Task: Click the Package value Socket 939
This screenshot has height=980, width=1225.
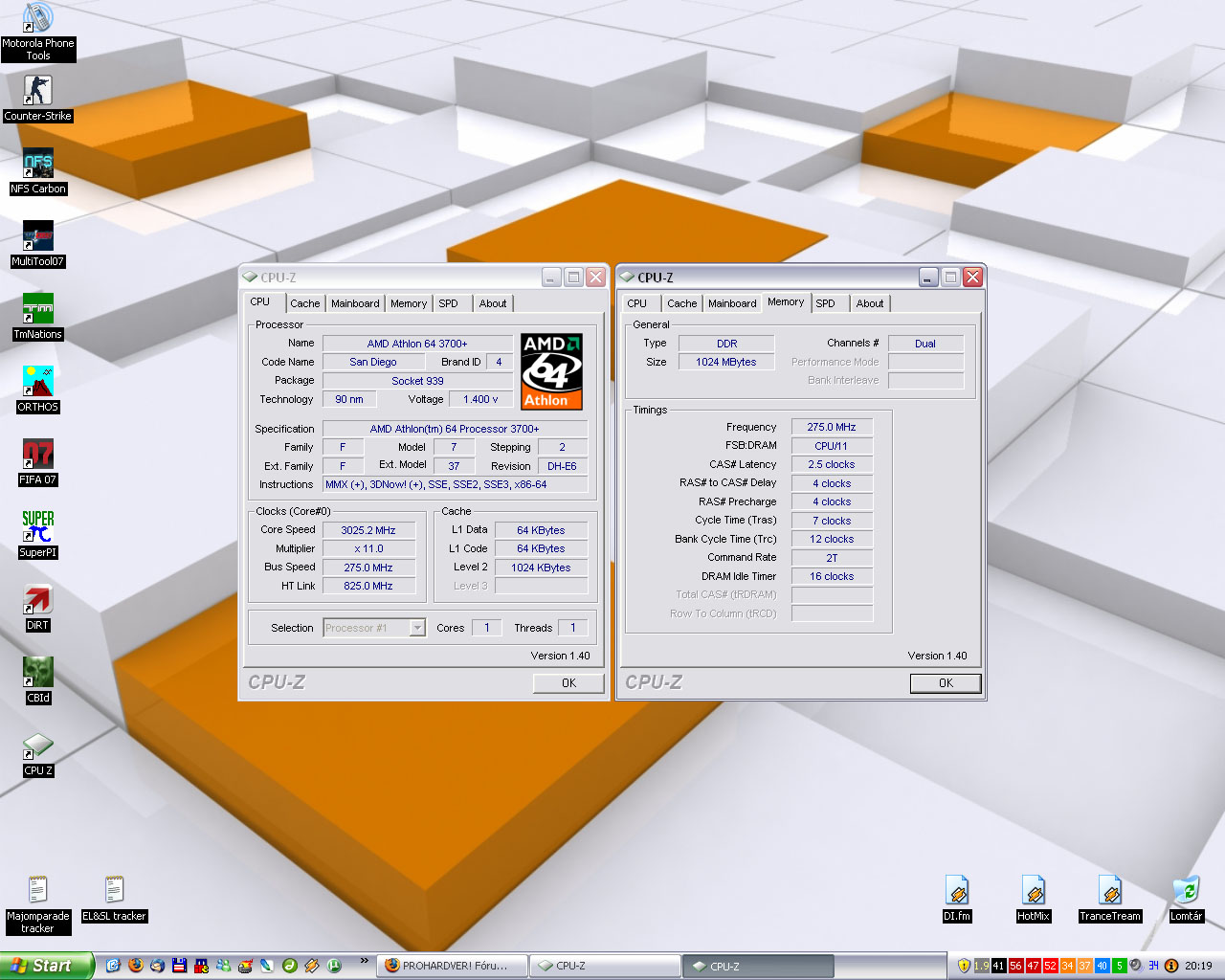Action: [x=417, y=381]
